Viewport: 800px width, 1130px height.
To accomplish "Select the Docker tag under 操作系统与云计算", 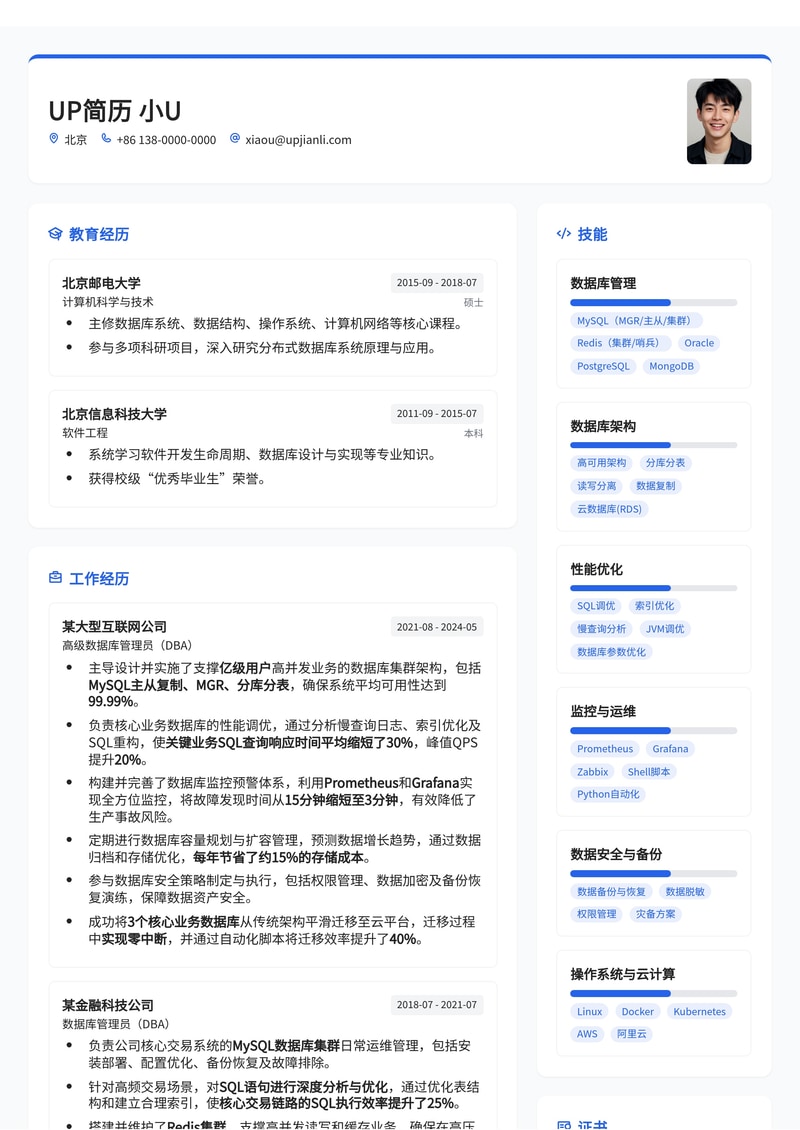I will (637, 1011).
